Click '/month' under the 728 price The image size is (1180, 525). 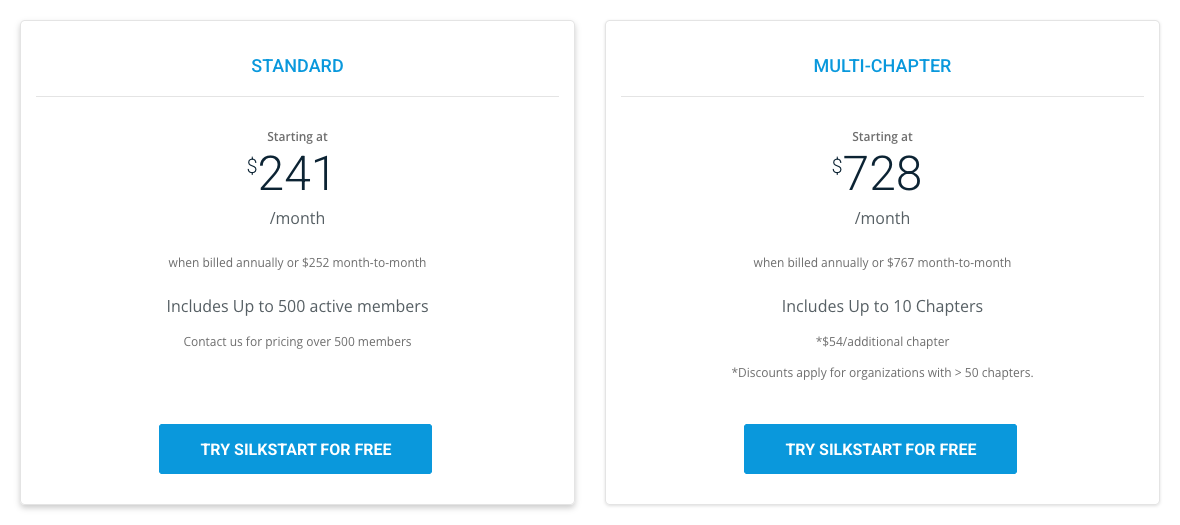882,218
